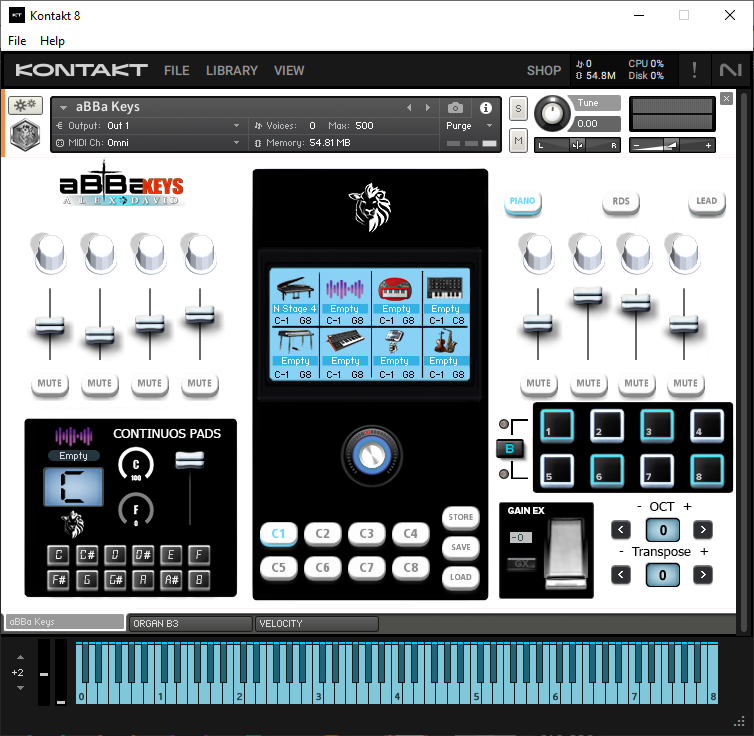
Task: Trigger pad number 8
Action: pyautogui.click(x=707, y=470)
